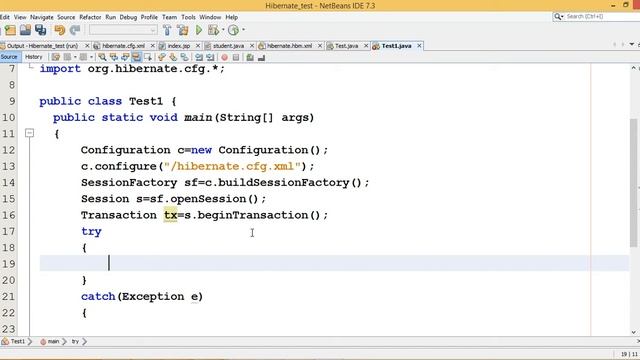640x360 pixels.
Task: Open the Refactor menu
Action: click(90, 17)
